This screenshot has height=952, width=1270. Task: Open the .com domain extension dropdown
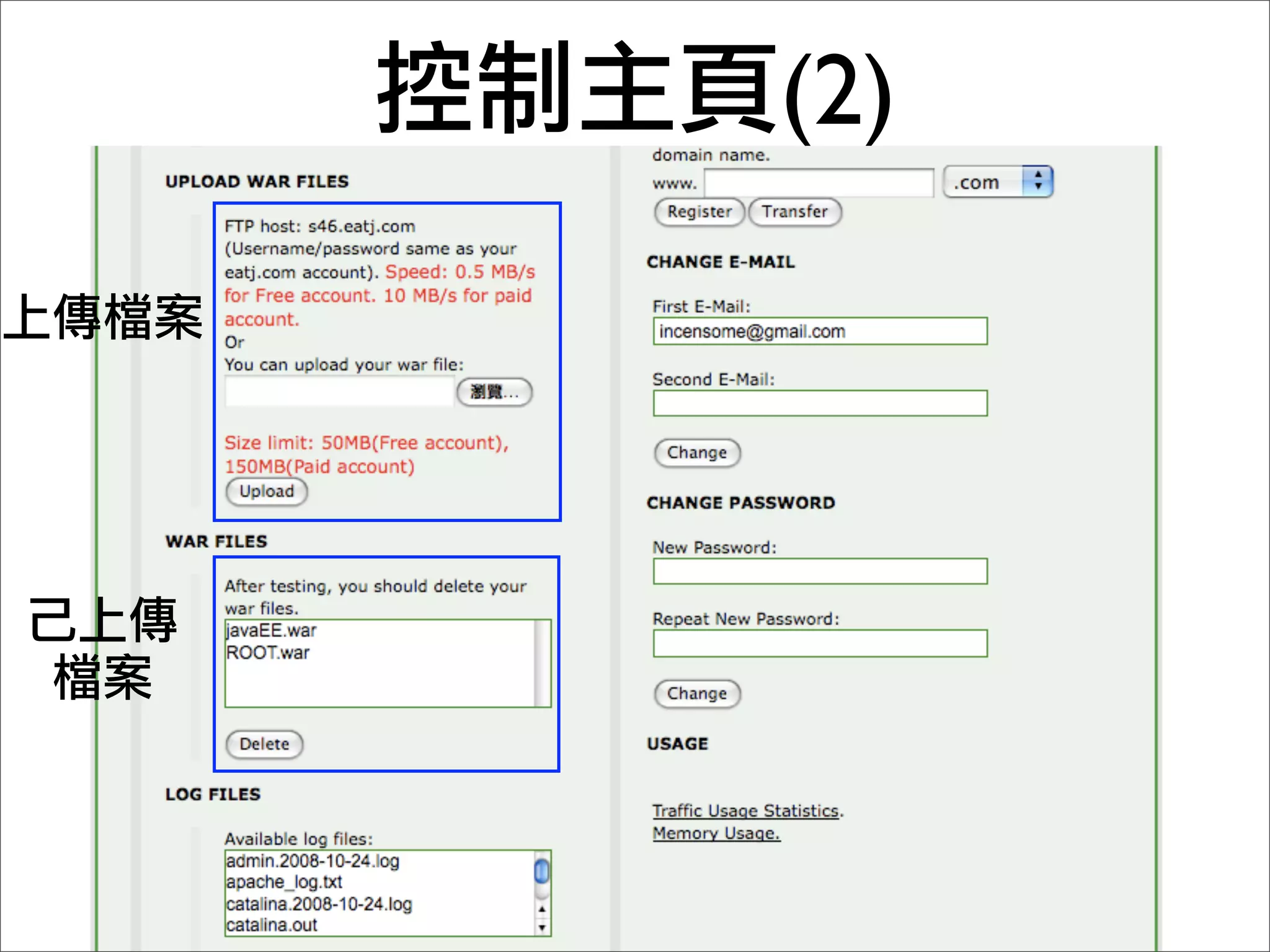point(998,182)
